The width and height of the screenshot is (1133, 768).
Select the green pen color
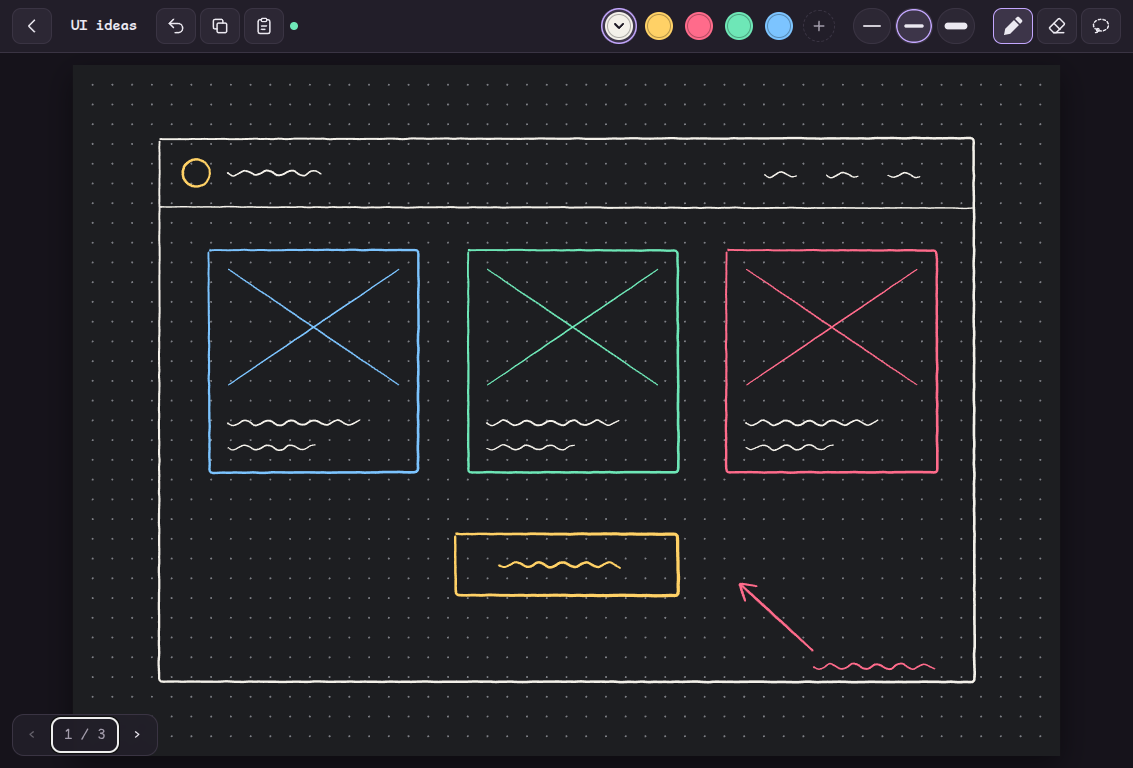[738, 26]
